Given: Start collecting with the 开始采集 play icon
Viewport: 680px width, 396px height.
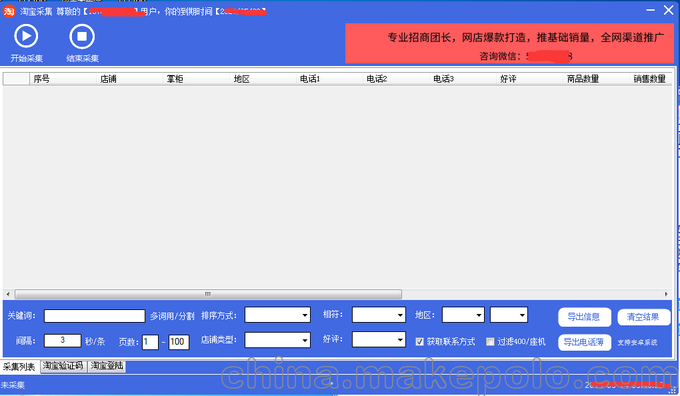Looking at the screenshot, I should click(x=26, y=36).
